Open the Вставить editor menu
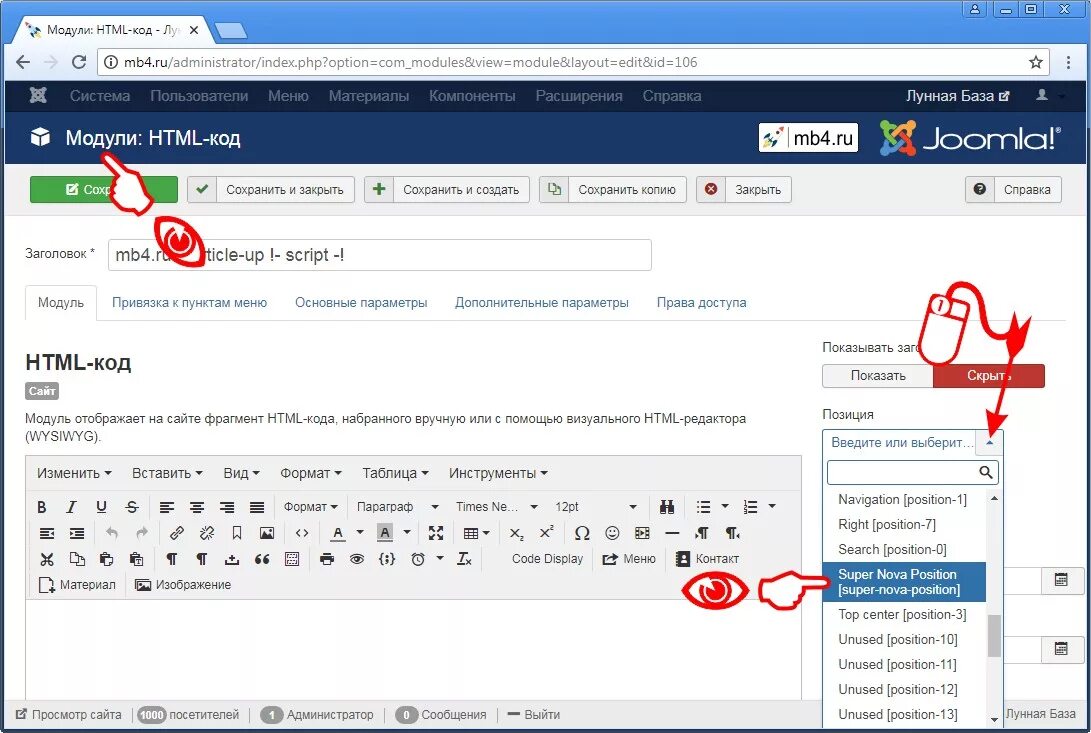 pos(167,473)
